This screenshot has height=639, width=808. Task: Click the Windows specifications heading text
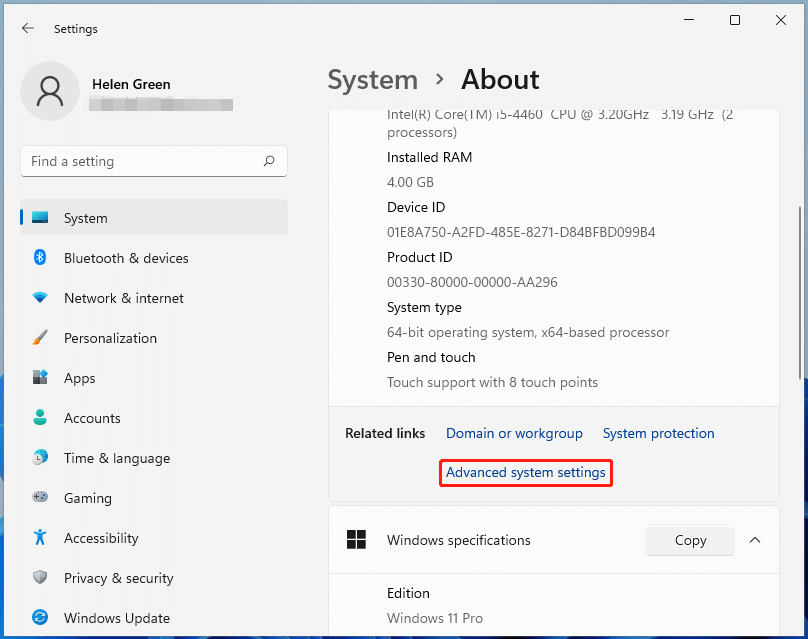pos(458,540)
